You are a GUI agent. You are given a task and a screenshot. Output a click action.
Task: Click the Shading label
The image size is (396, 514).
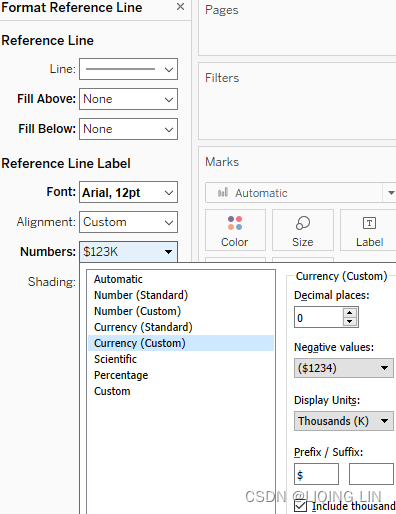(x=52, y=282)
